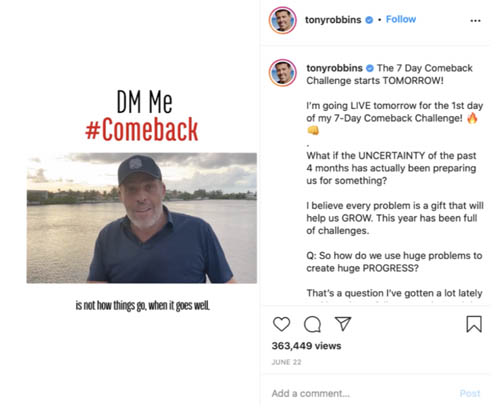Open the header tonyrobbins profile picture

tap(283, 20)
